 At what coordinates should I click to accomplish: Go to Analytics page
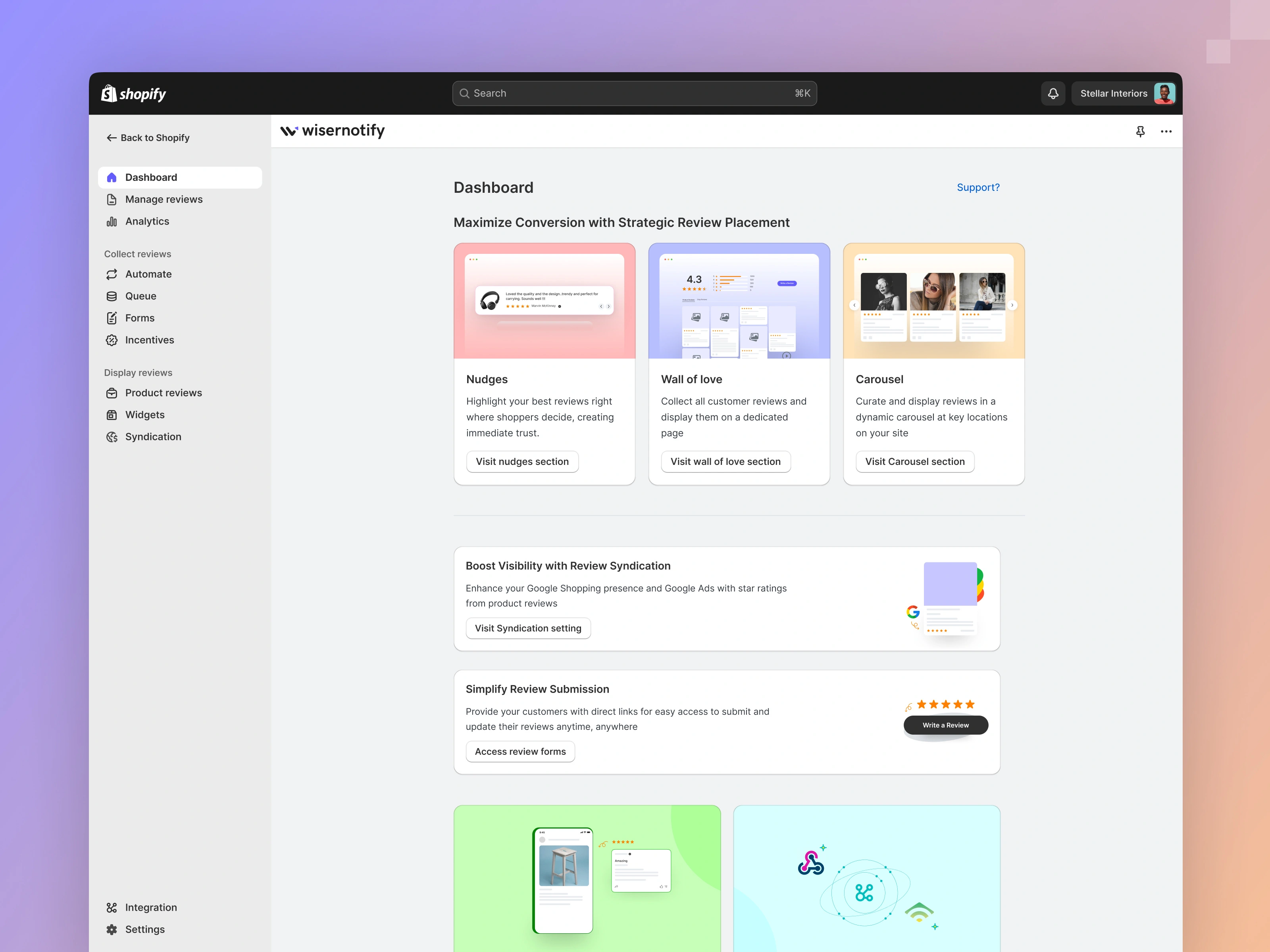(180, 221)
